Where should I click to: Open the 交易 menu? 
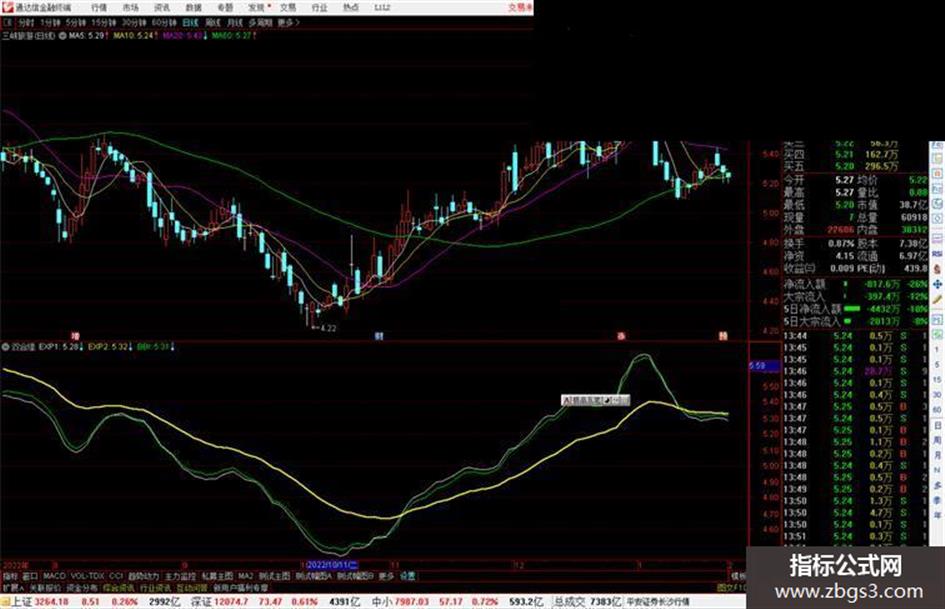click(x=287, y=7)
